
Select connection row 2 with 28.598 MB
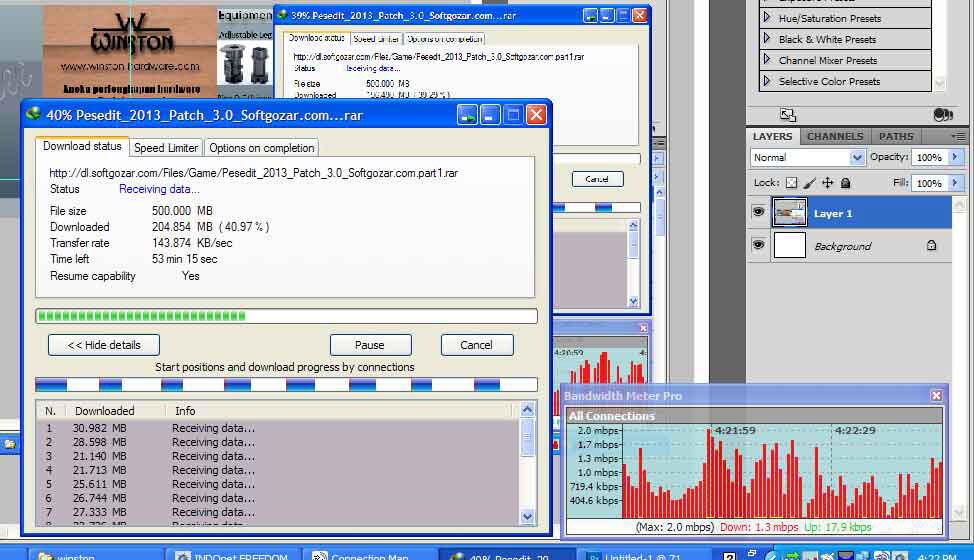coord(278,442)
